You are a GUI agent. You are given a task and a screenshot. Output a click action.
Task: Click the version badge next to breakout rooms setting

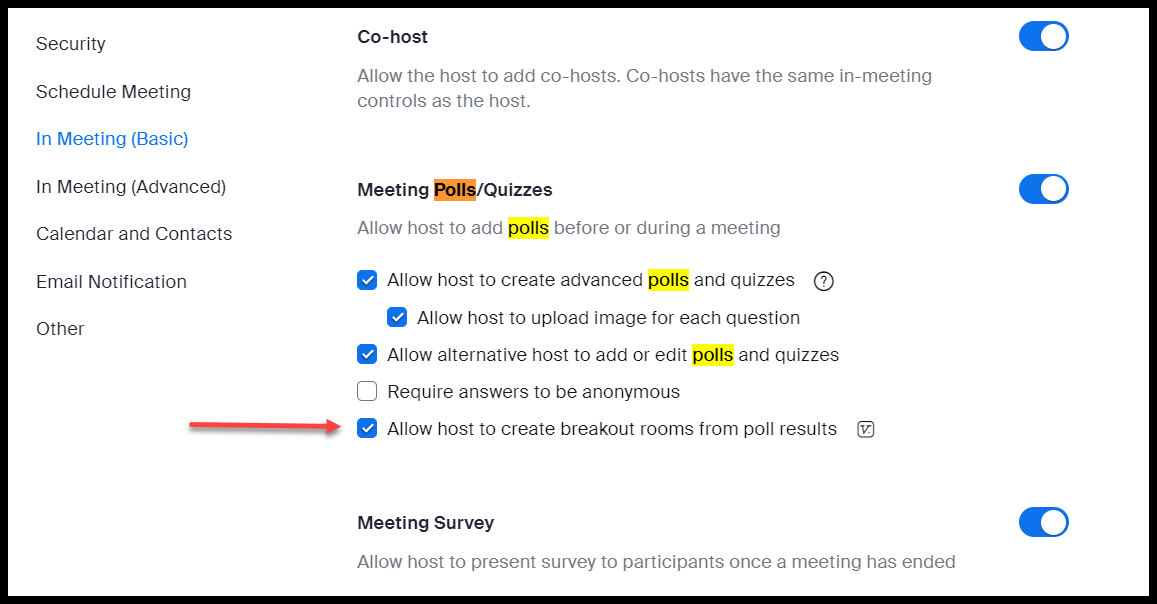[865, 429]
